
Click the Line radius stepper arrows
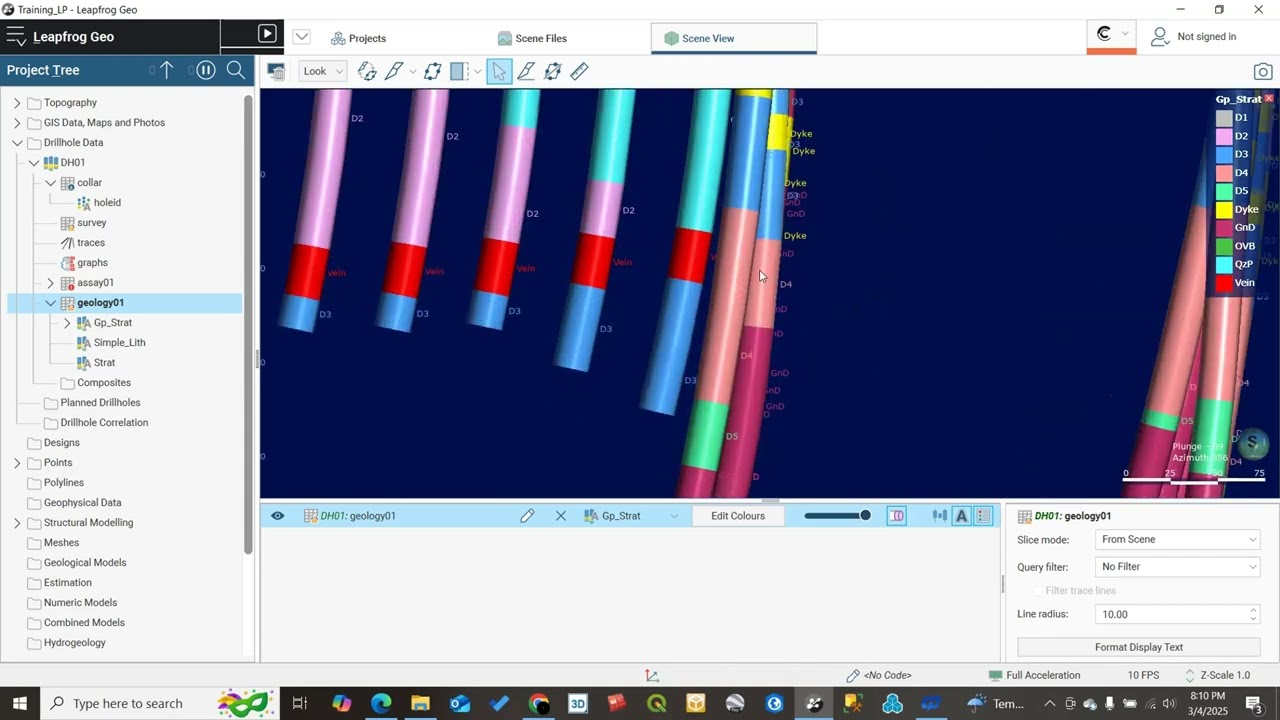coord(1254,615)
